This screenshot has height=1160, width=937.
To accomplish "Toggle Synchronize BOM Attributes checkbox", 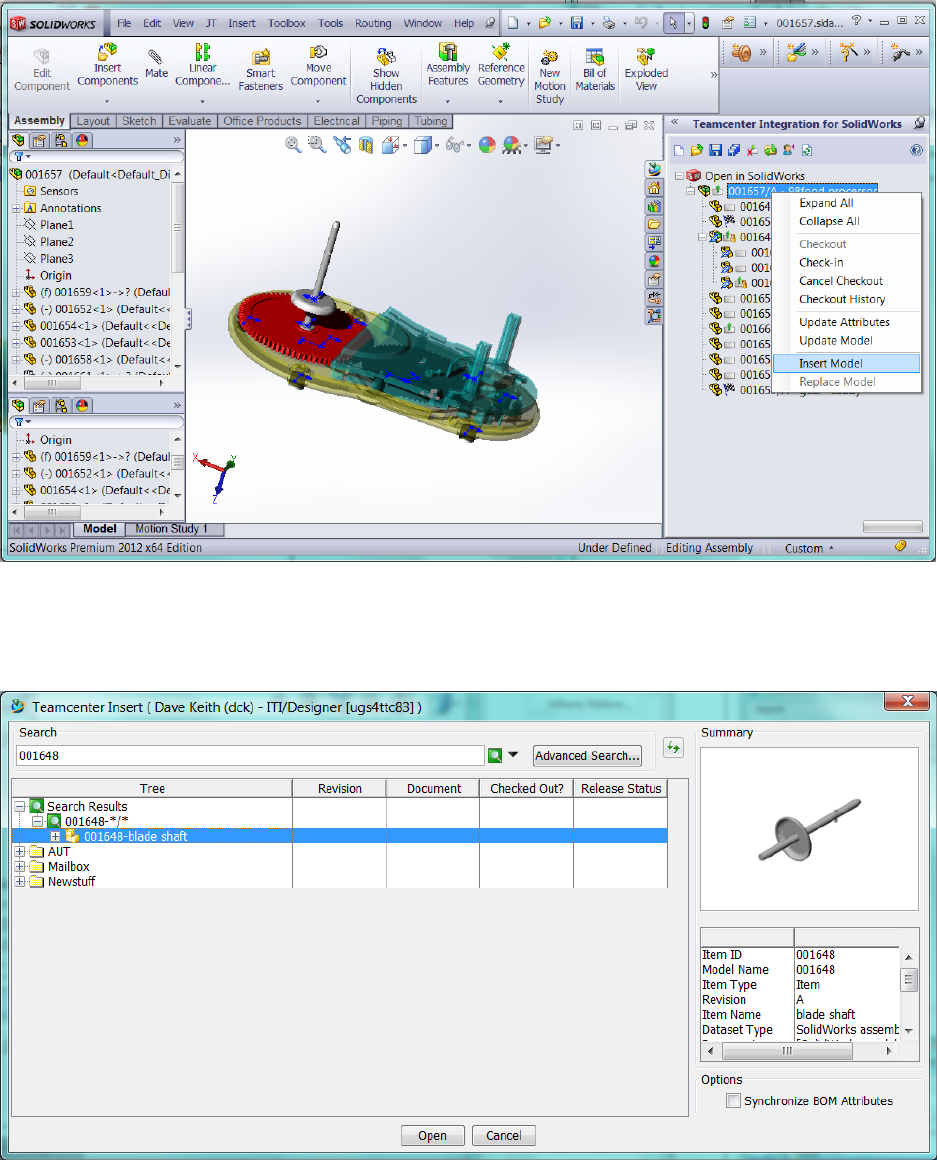I will (x=733, y=1100).
